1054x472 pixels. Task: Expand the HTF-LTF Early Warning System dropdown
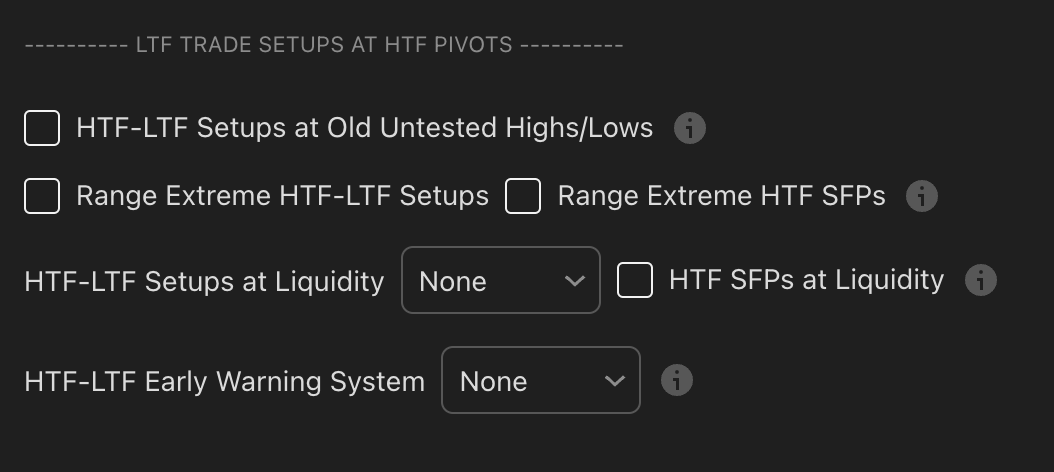(540, 381)
